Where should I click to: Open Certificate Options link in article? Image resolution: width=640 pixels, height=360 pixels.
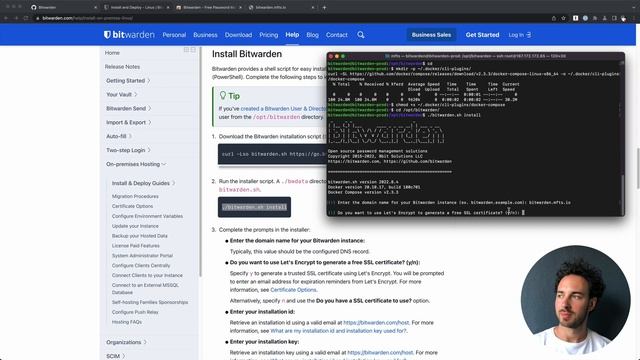pos(293,290)
